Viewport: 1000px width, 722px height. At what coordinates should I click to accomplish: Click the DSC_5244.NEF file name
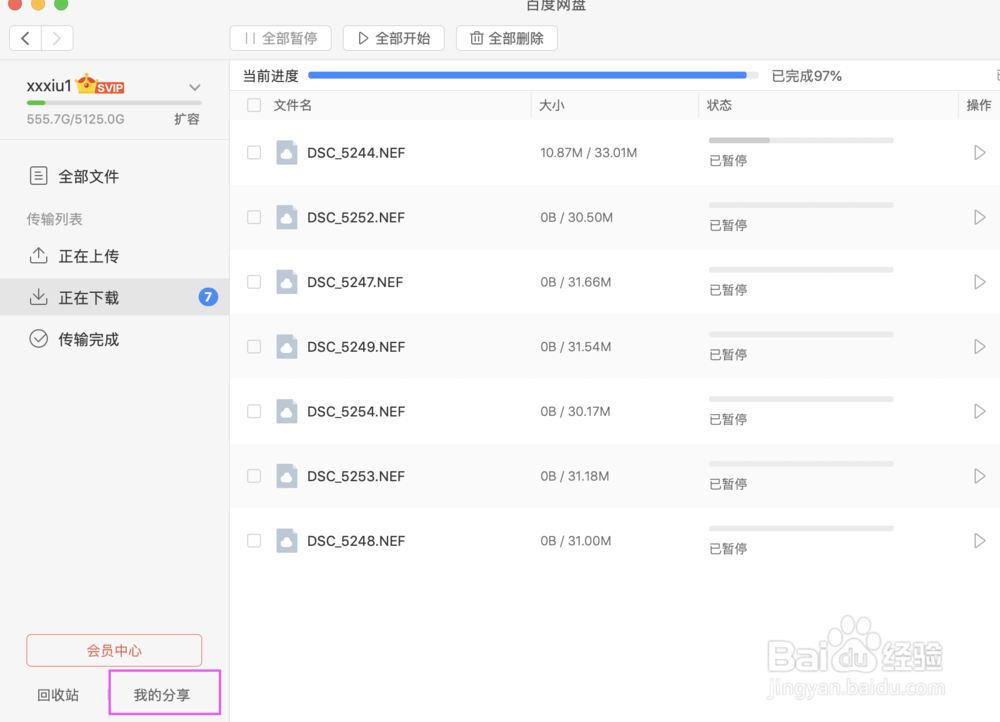pos(356,153)
